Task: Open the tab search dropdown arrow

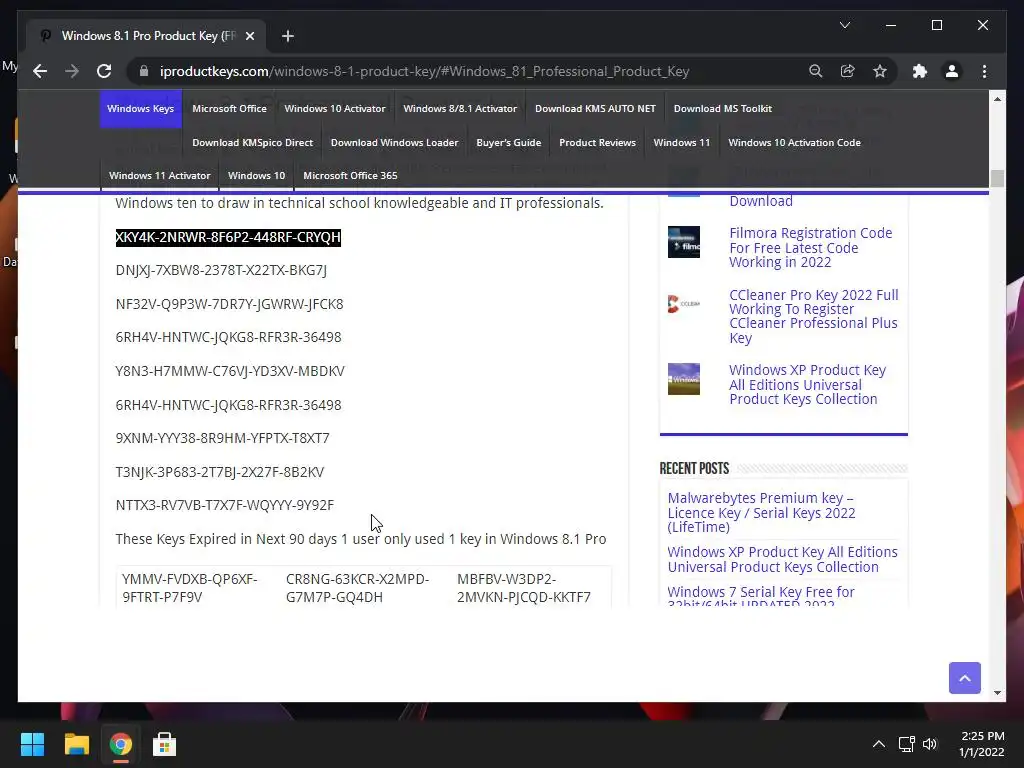Action: pyautogui.click(x=844, y=25)
